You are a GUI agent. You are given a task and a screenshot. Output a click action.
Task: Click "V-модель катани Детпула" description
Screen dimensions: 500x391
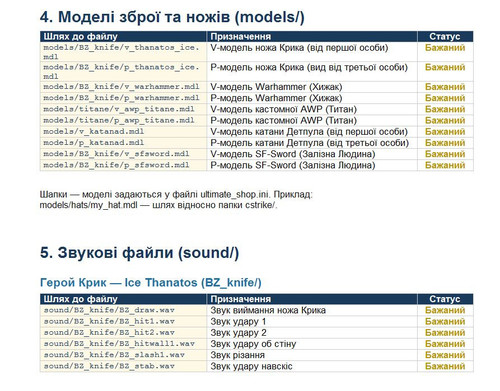pos(309,132)
